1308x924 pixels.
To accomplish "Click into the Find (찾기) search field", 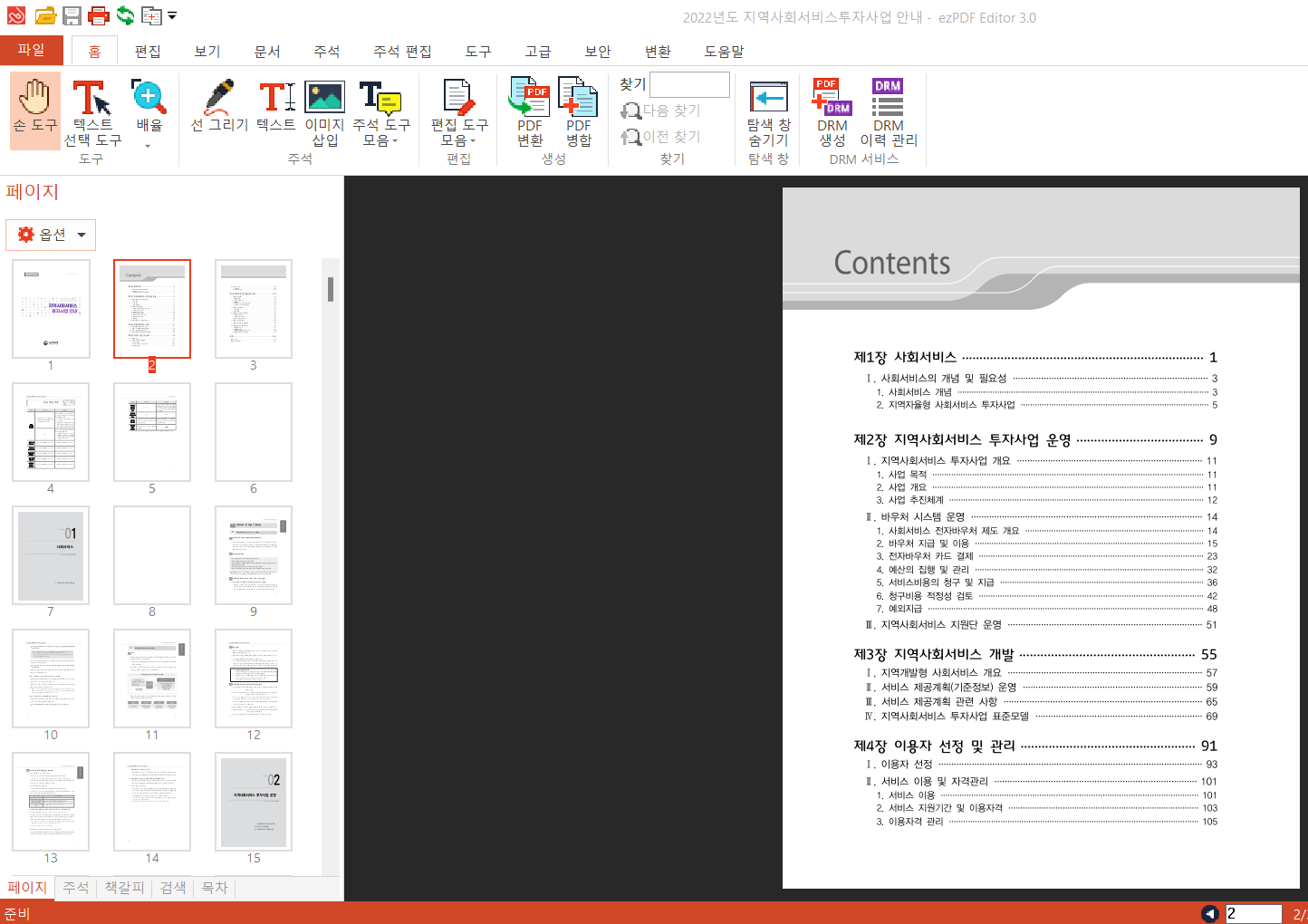I will click(689, 84).
